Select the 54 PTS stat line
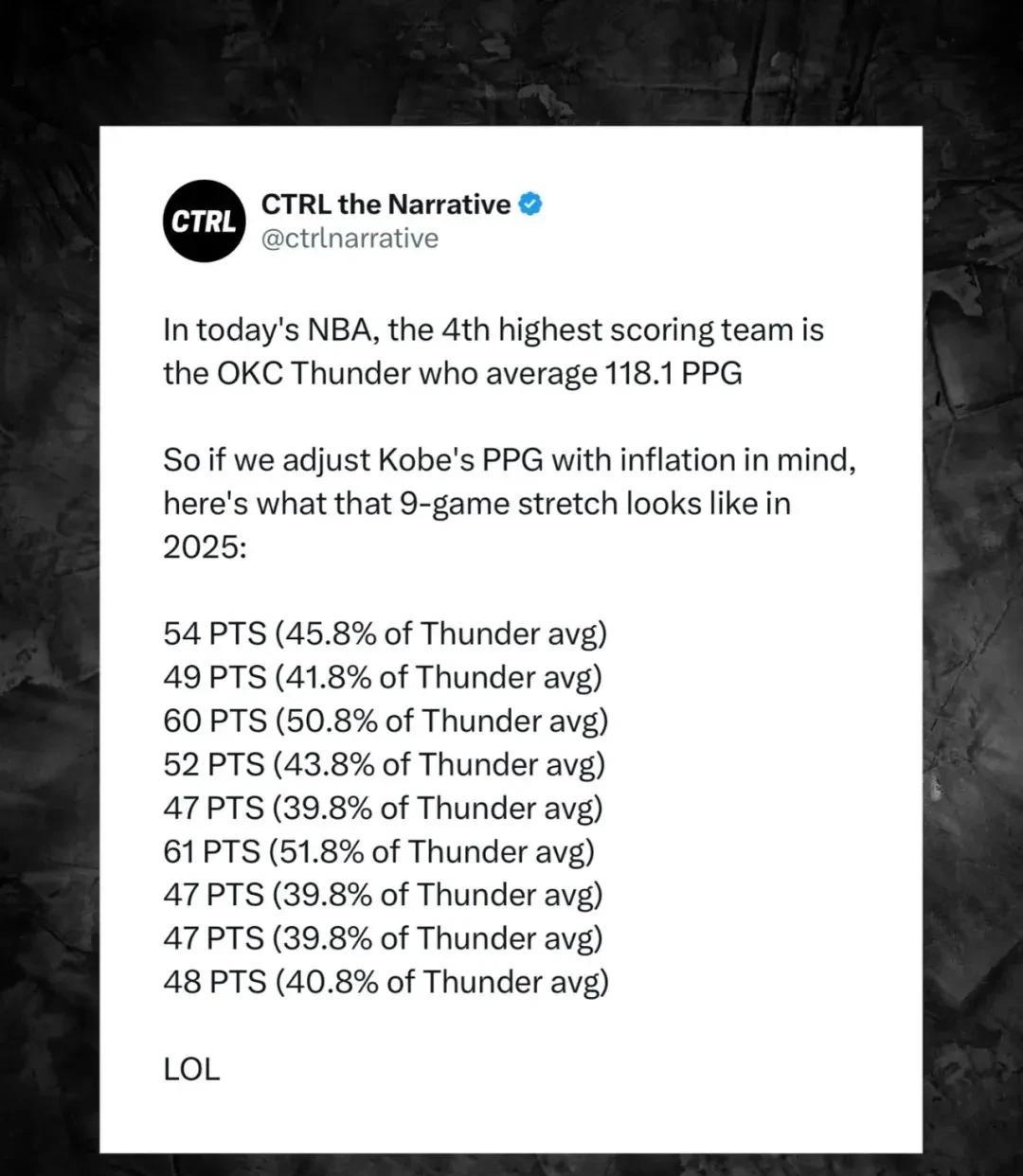The width and height of the screenshot is (1023, 1176). pos(385,633)
